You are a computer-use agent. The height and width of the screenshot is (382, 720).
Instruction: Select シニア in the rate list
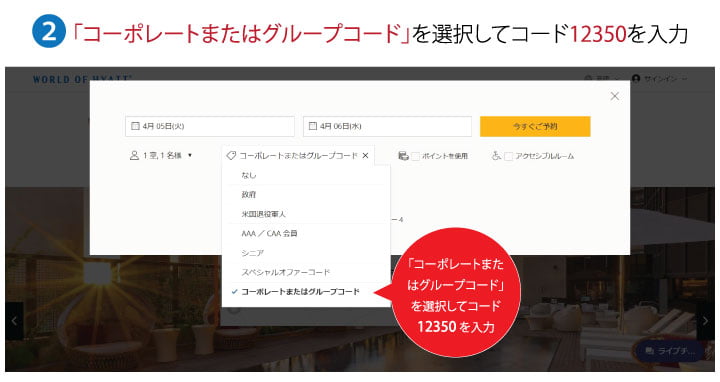[x=306, y=253]
